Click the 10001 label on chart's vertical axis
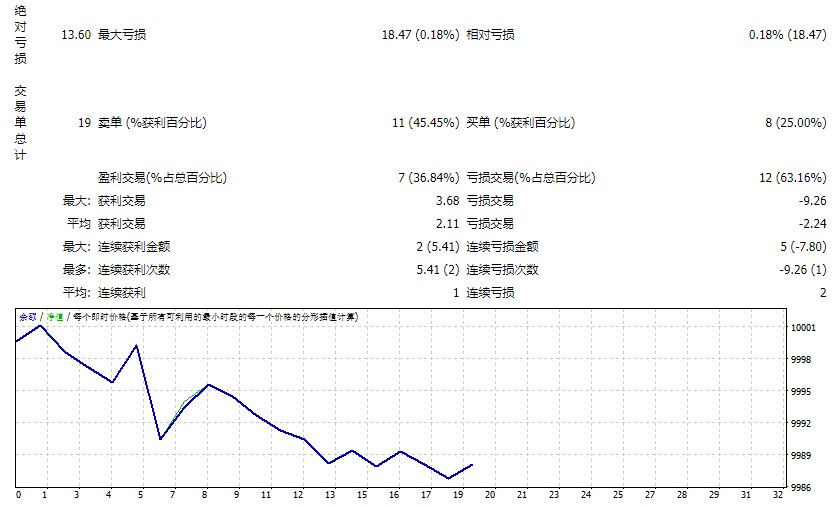This screenshot has height=505, width=837. [803, 327]
